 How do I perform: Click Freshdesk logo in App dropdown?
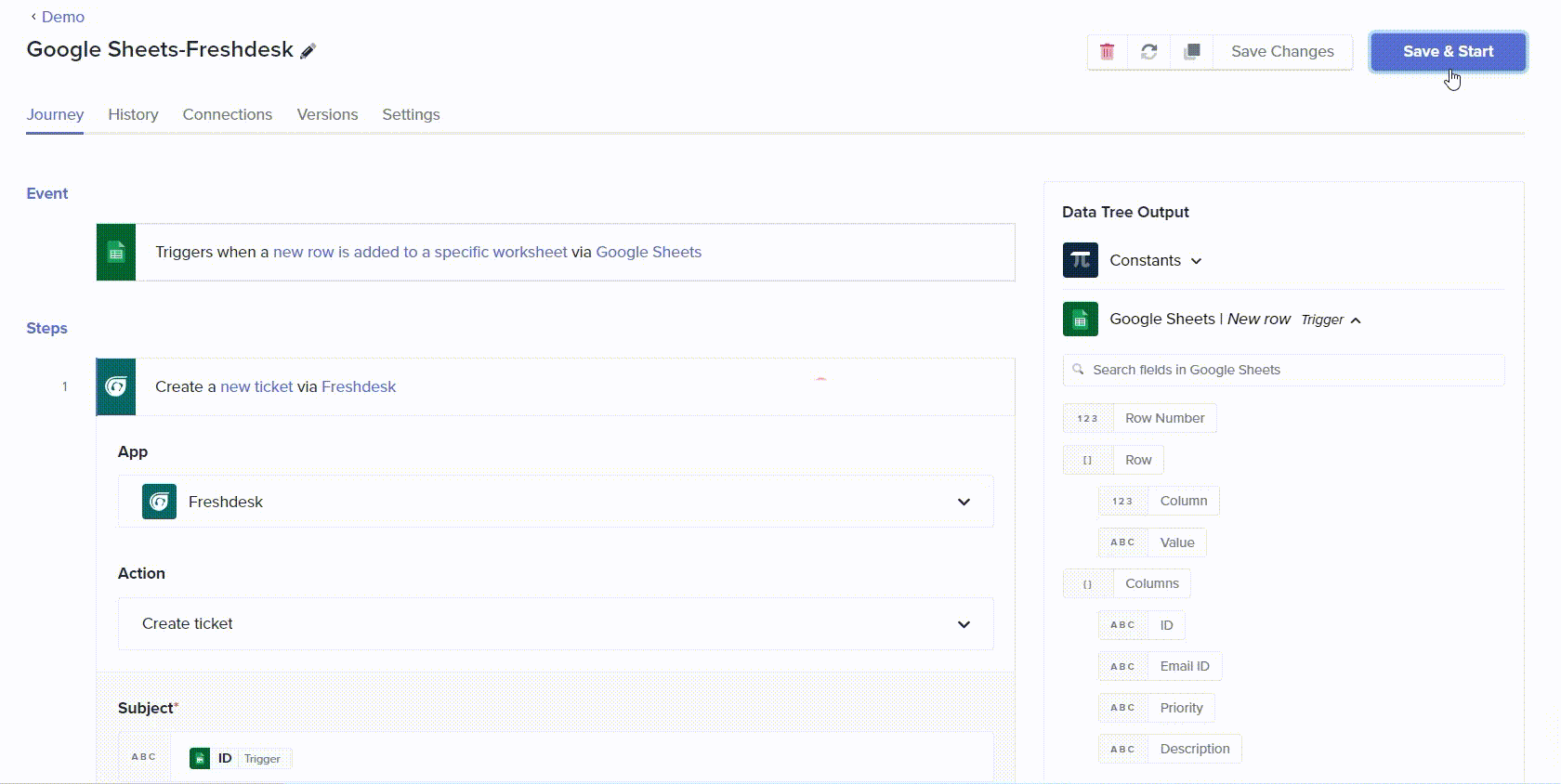click(x=159, y=502)
